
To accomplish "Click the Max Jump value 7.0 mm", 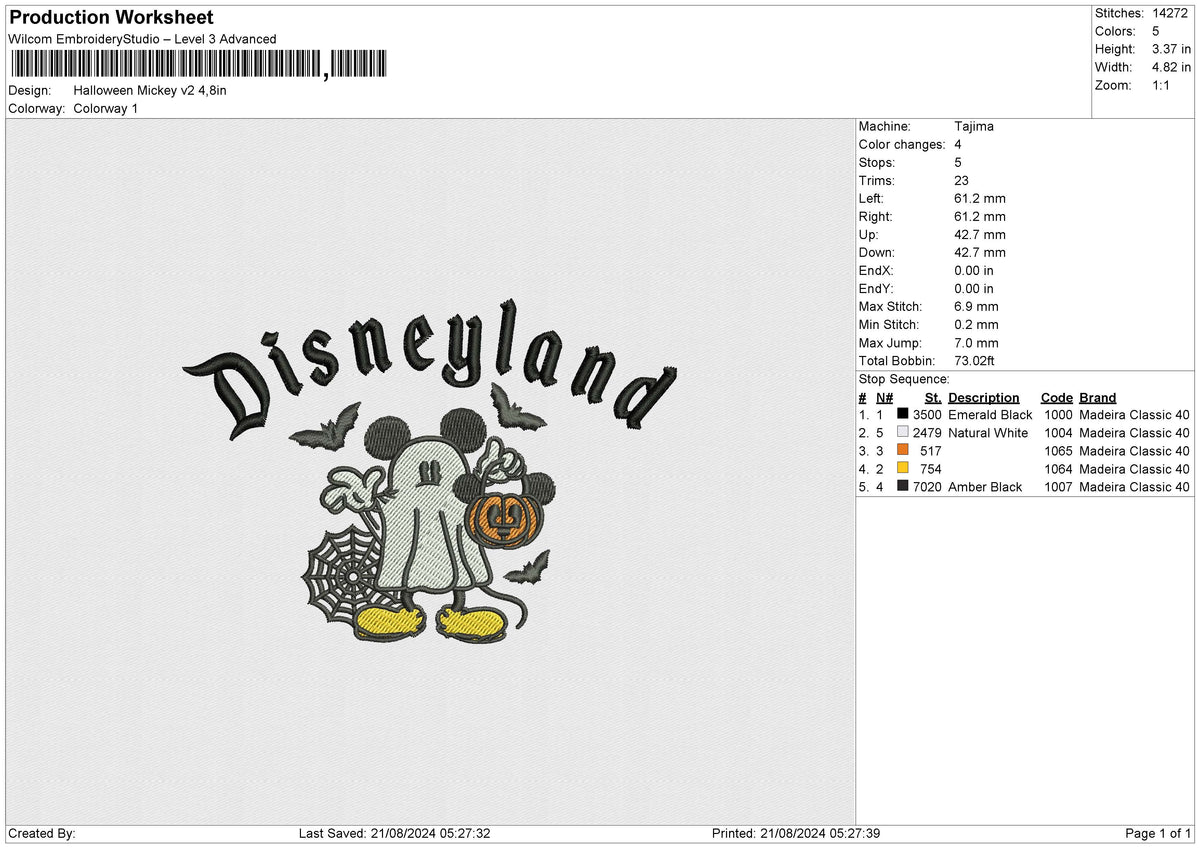I will 976,343.
